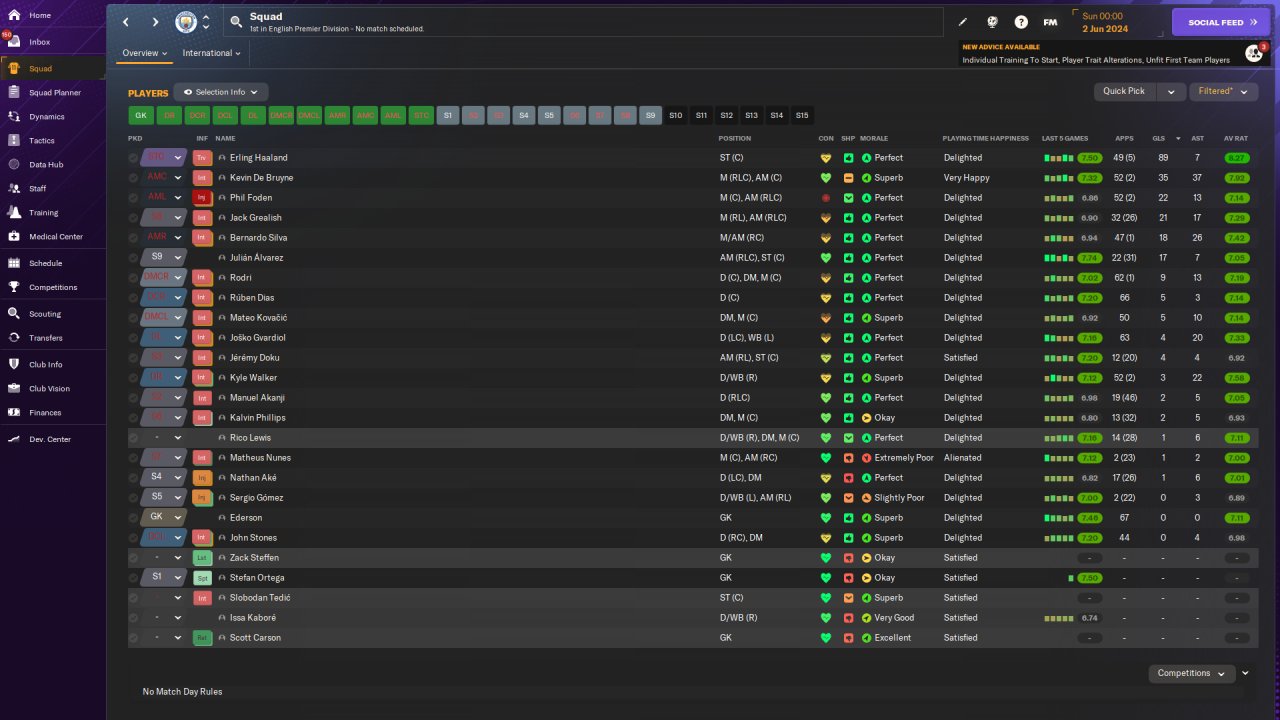
Task: Open the Training sidebar icon
Action: point(14,212)
